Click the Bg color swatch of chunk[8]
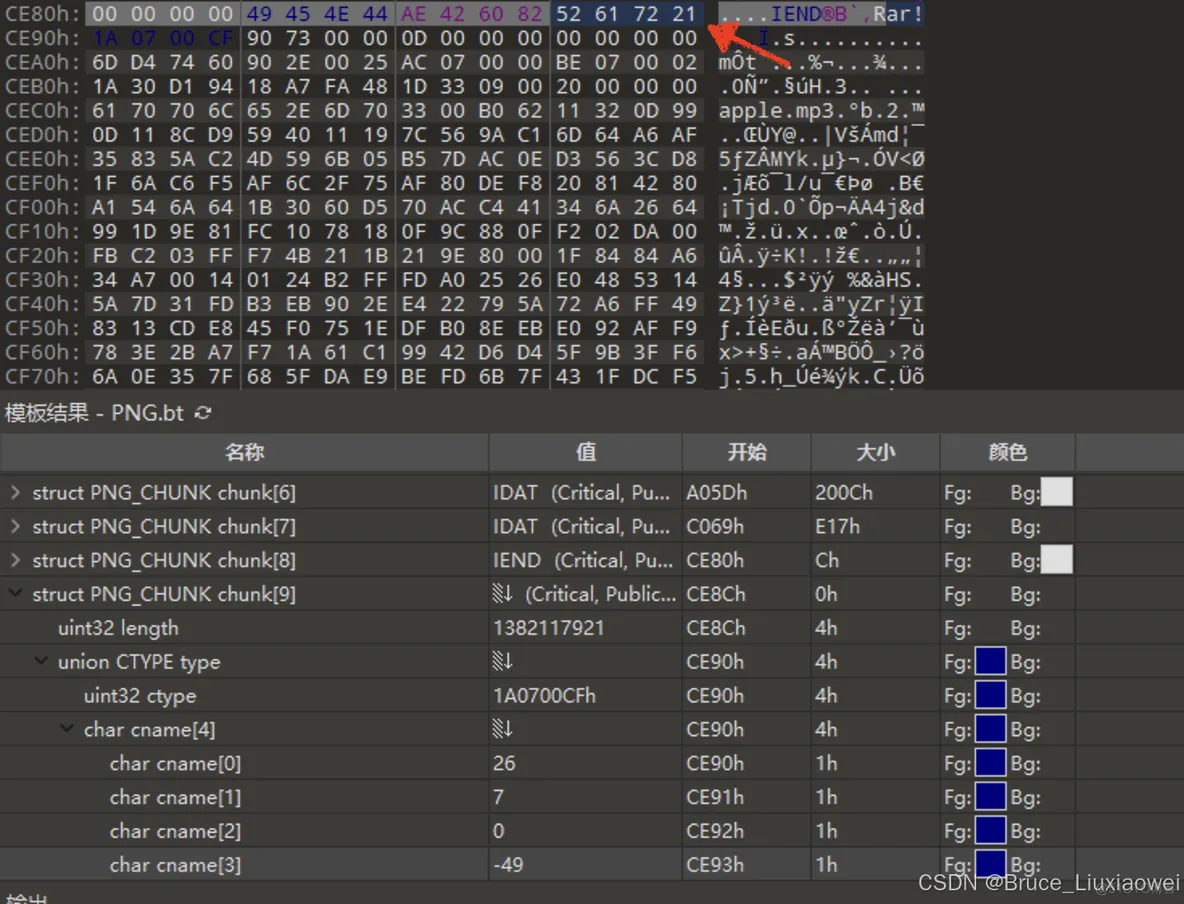Viewport: 1184px width, 904px height. (x=1056, y=560)
